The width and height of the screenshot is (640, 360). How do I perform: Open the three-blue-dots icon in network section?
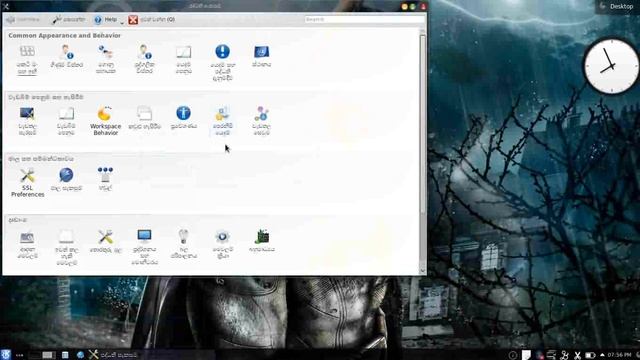click(x=105, y=179)
